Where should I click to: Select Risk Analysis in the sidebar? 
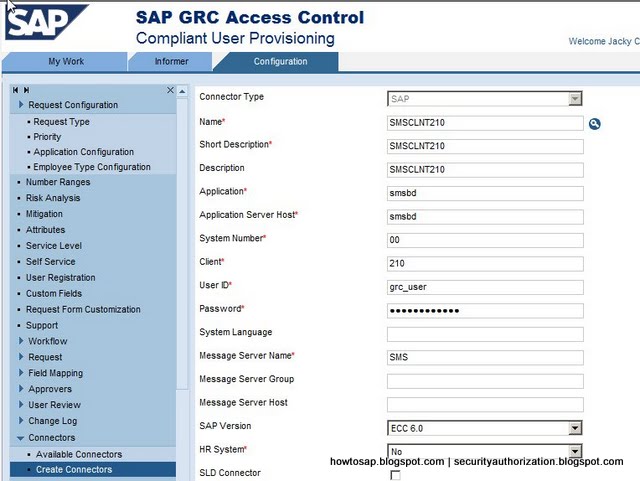pyautogui.click(x=53, y=198)
